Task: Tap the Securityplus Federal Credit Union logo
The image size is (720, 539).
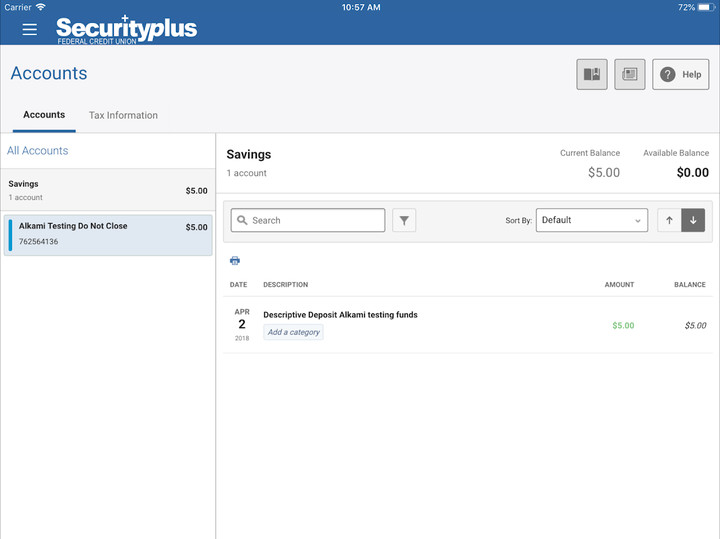Action: pos(127,30)
